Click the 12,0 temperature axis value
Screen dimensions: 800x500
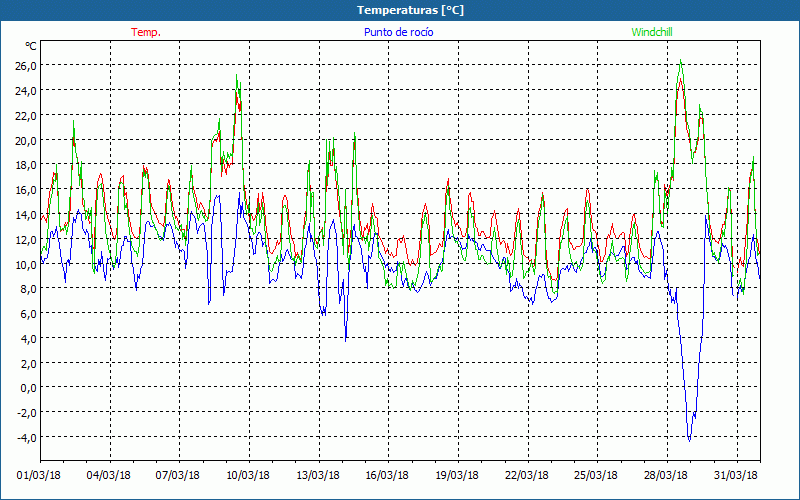pos(26,240)
